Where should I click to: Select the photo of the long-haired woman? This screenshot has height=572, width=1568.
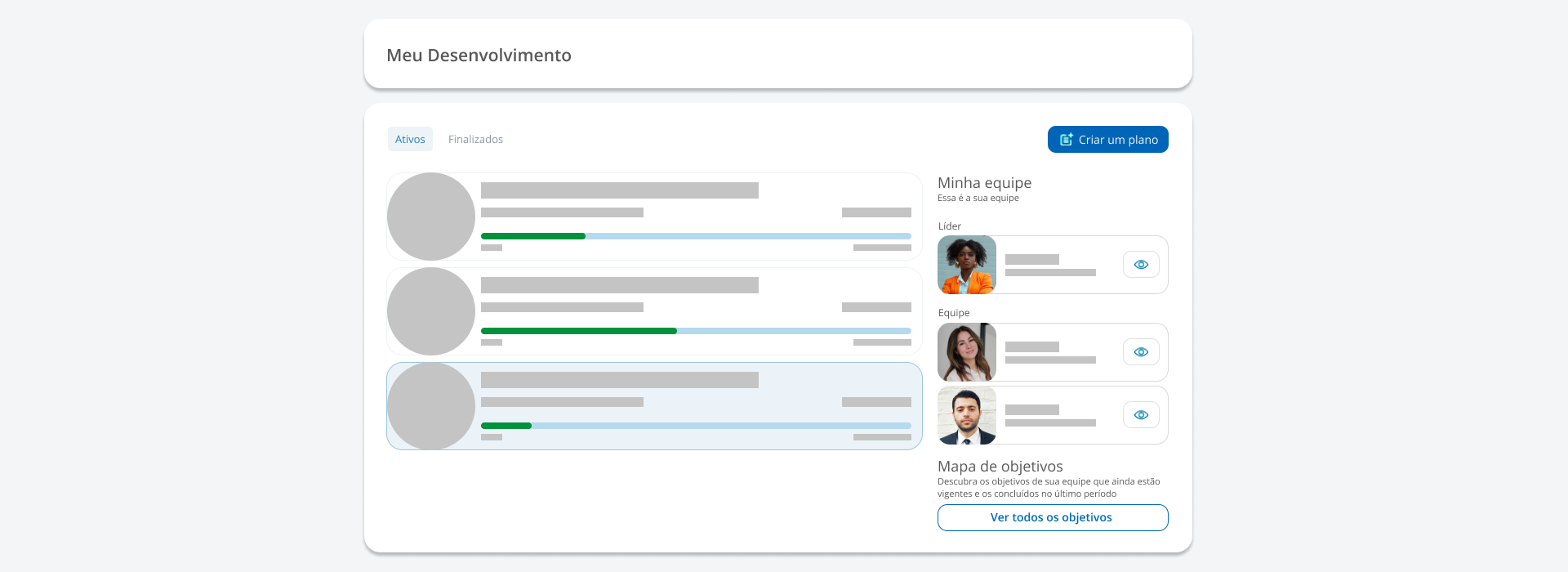[967, 352]
